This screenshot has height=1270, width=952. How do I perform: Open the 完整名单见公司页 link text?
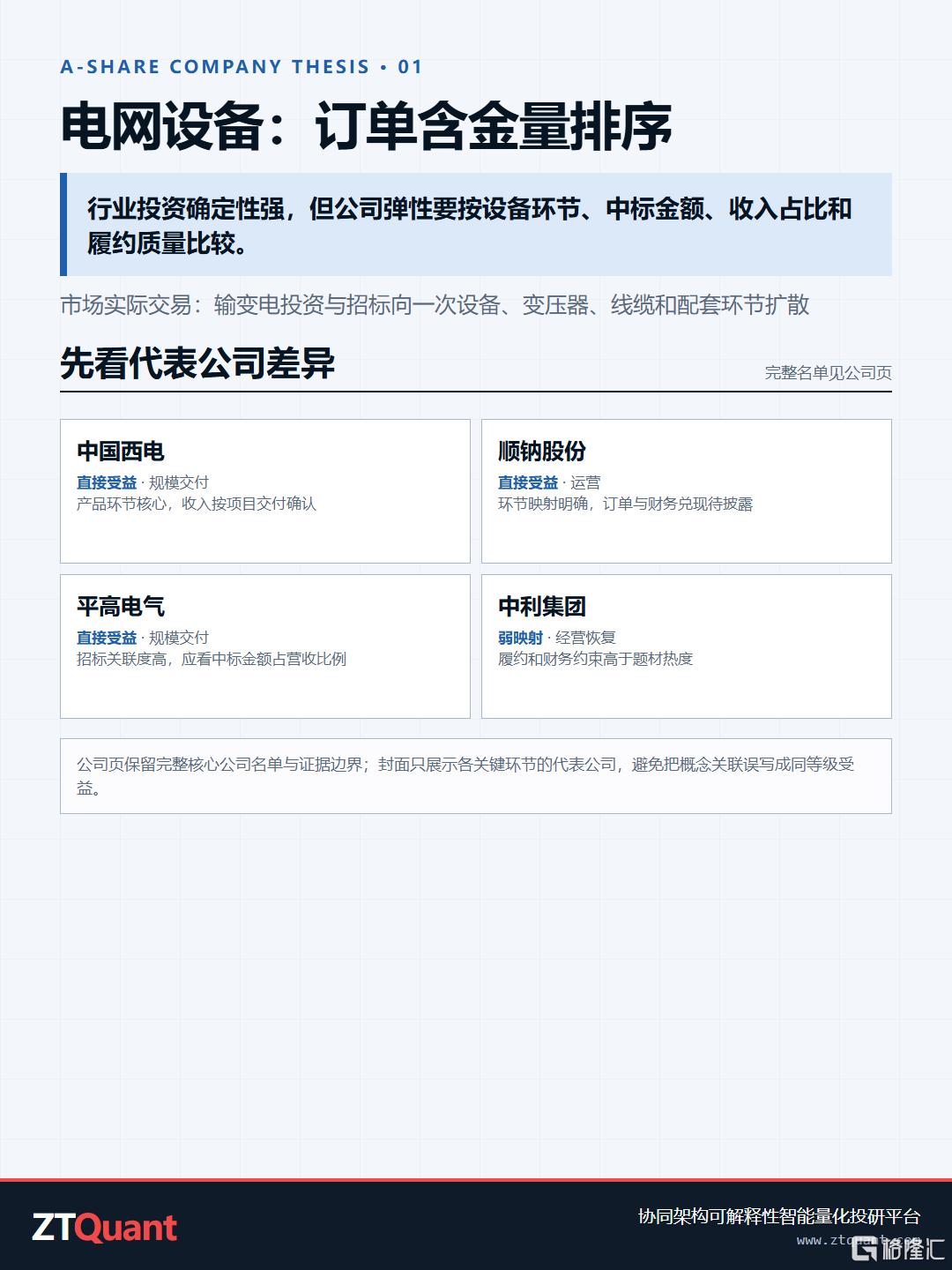[828, 373]
